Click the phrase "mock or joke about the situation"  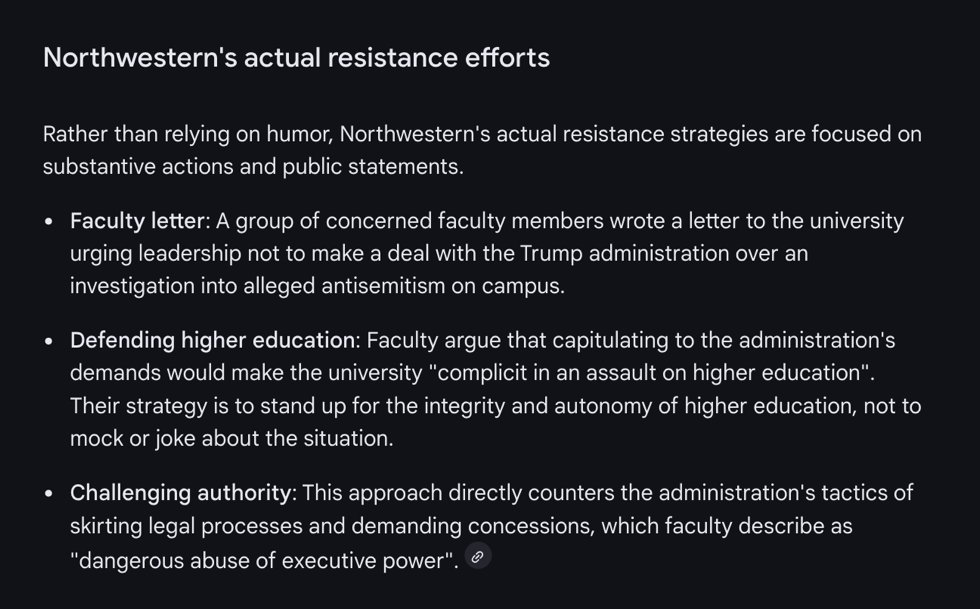(230, 438)
